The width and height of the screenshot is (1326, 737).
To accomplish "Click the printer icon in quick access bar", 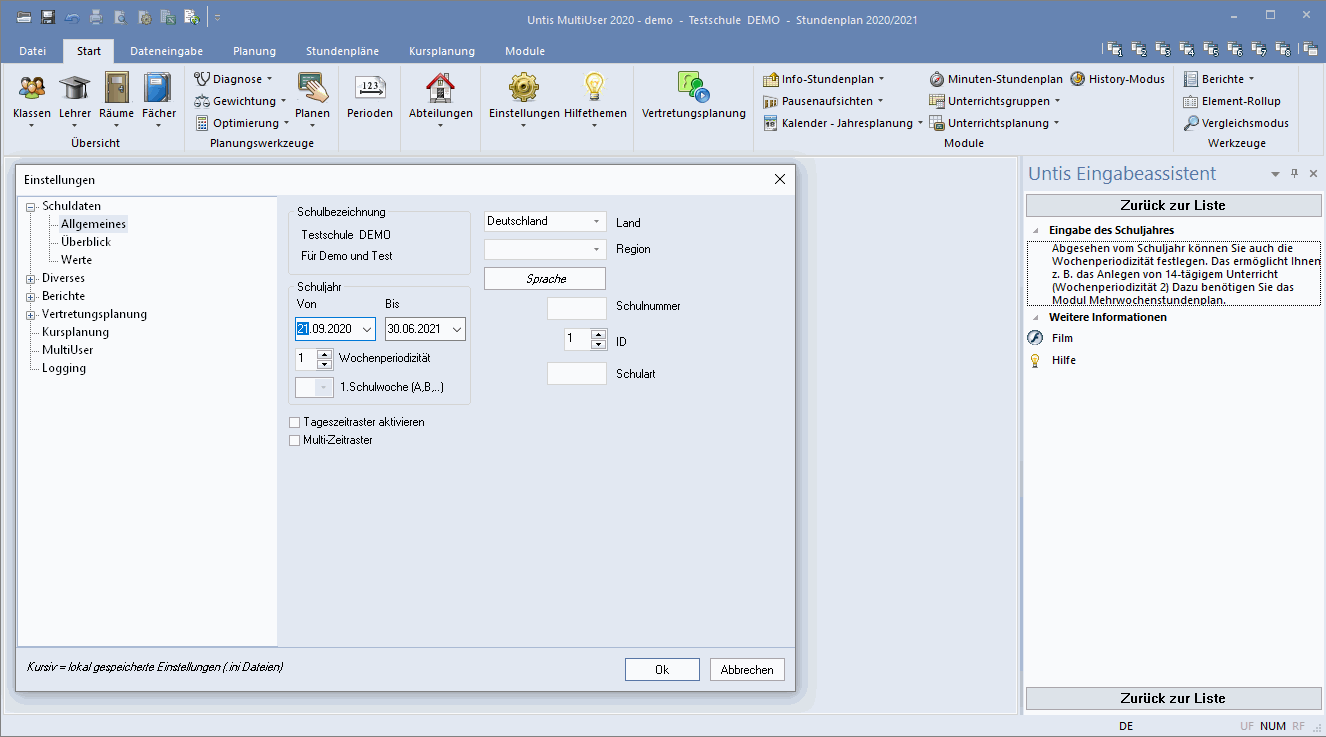I will point(96,17).
